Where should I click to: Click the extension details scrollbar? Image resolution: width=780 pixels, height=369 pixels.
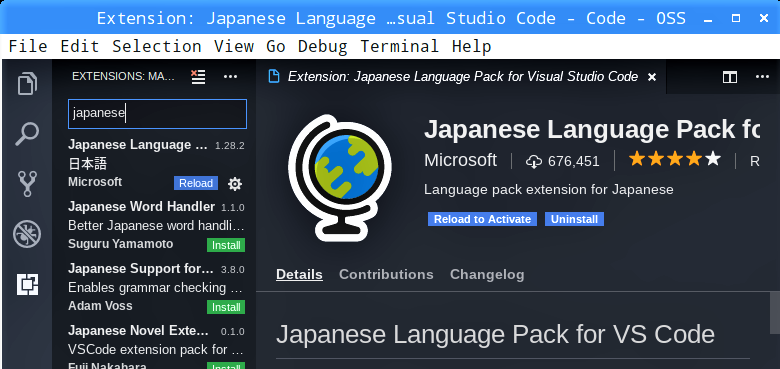pos(775,312)
